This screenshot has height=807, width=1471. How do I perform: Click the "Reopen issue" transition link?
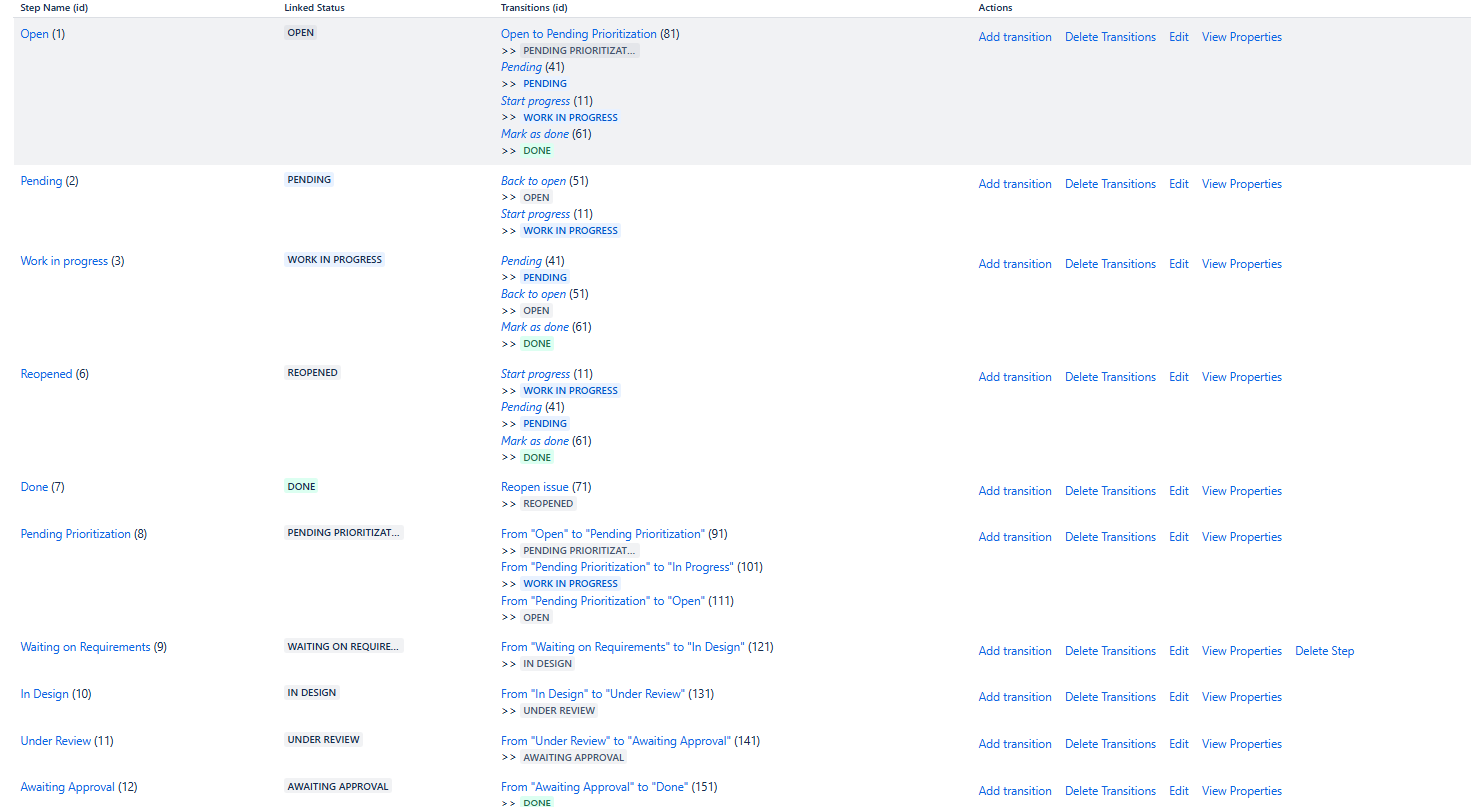pos(535,487)
